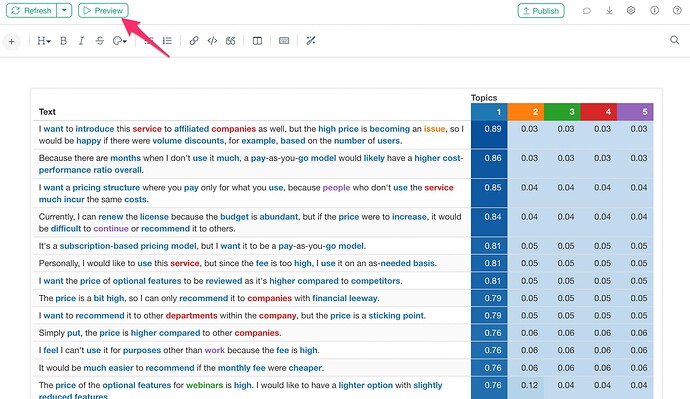Apply Italic formatting
The image size is (690, 399).
point(81,41)
